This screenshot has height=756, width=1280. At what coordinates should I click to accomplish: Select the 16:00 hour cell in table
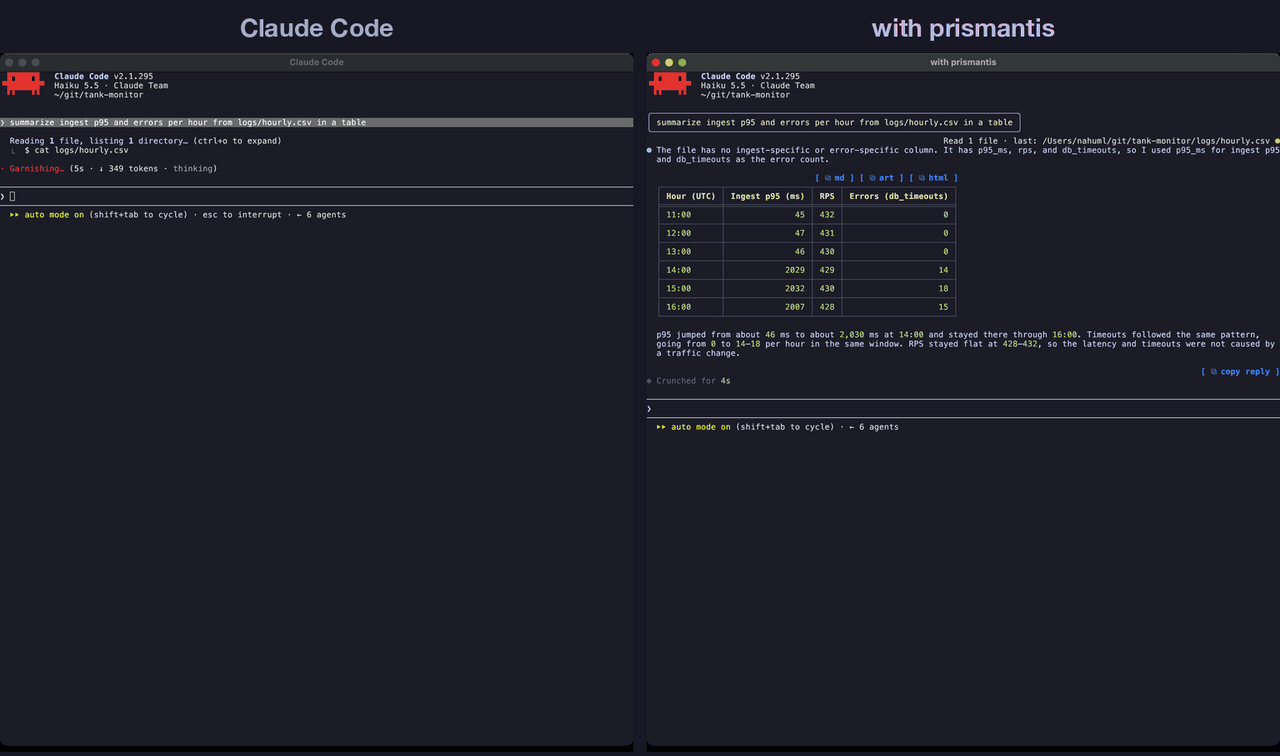pos(679,307)
